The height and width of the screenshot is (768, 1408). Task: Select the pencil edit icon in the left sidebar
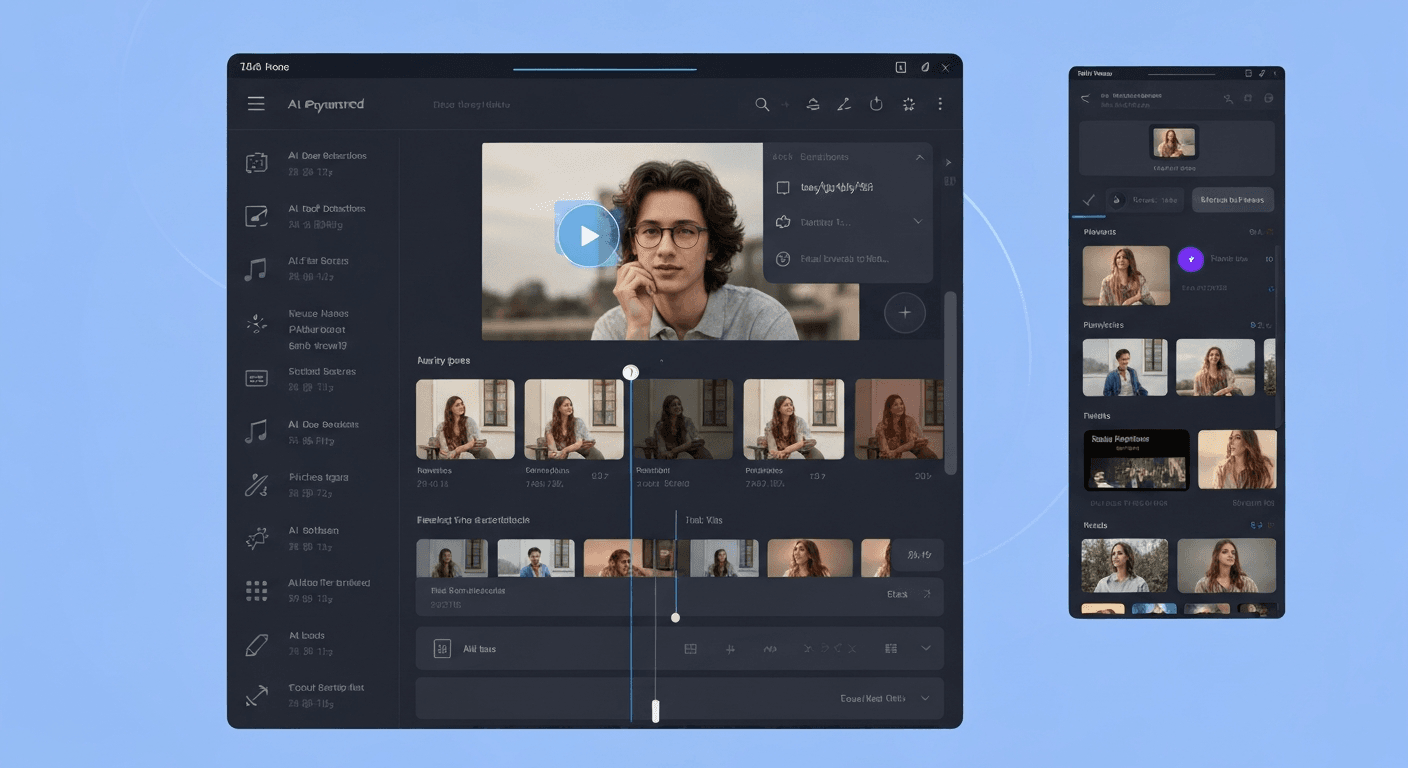[x=256, y=642]
